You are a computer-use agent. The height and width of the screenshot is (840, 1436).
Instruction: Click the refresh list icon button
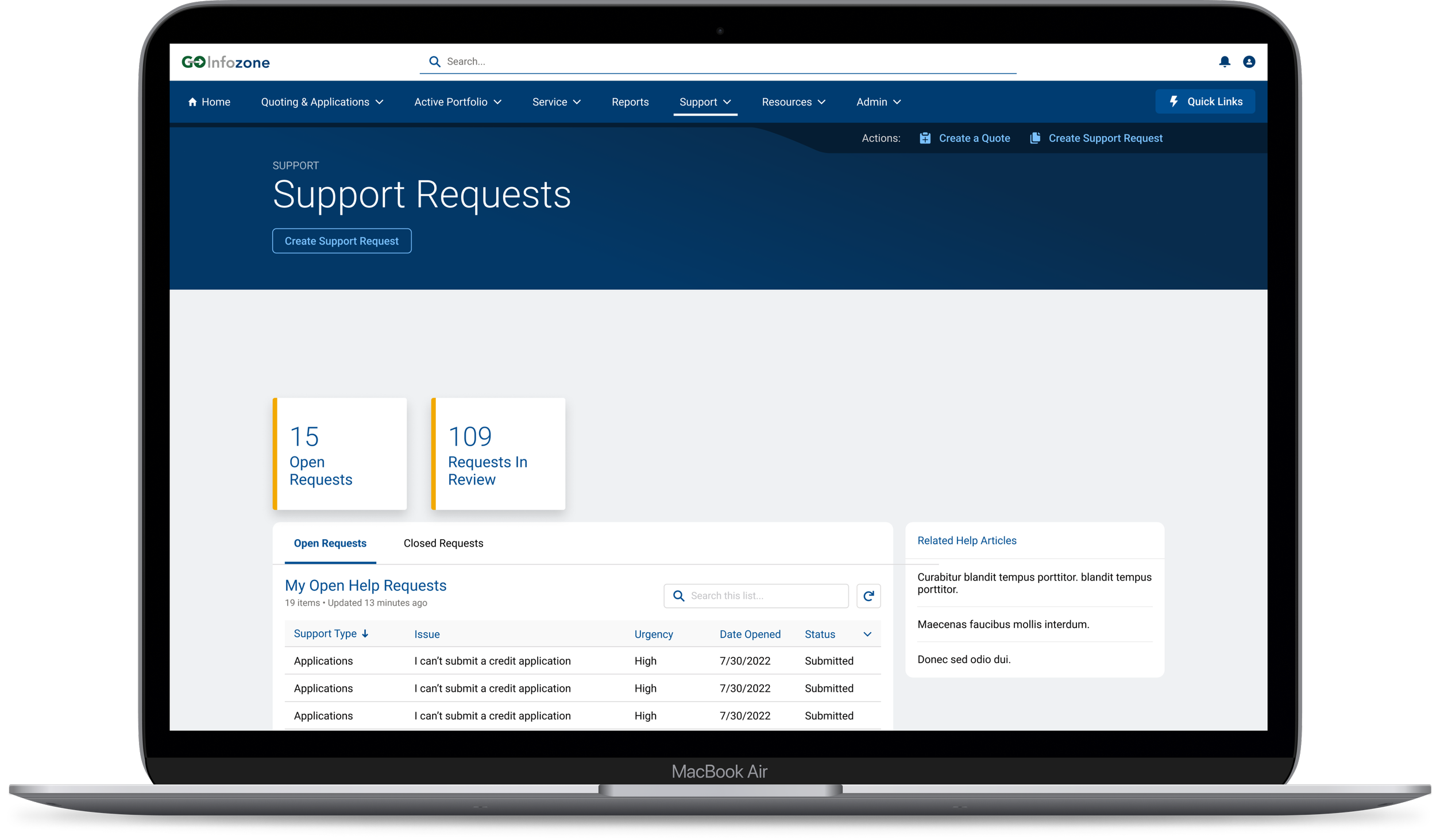868,595
